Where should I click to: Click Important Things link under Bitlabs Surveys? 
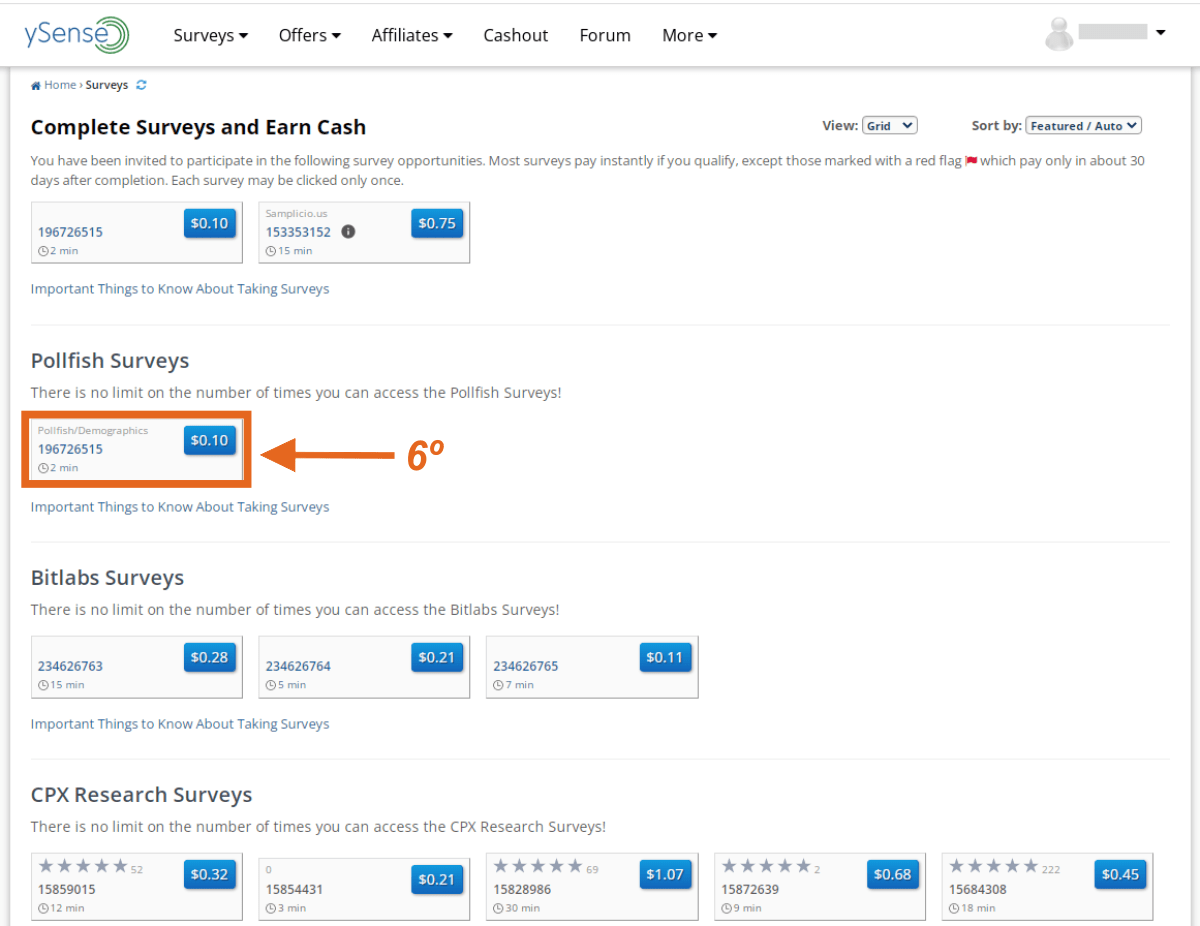(180, 724)
